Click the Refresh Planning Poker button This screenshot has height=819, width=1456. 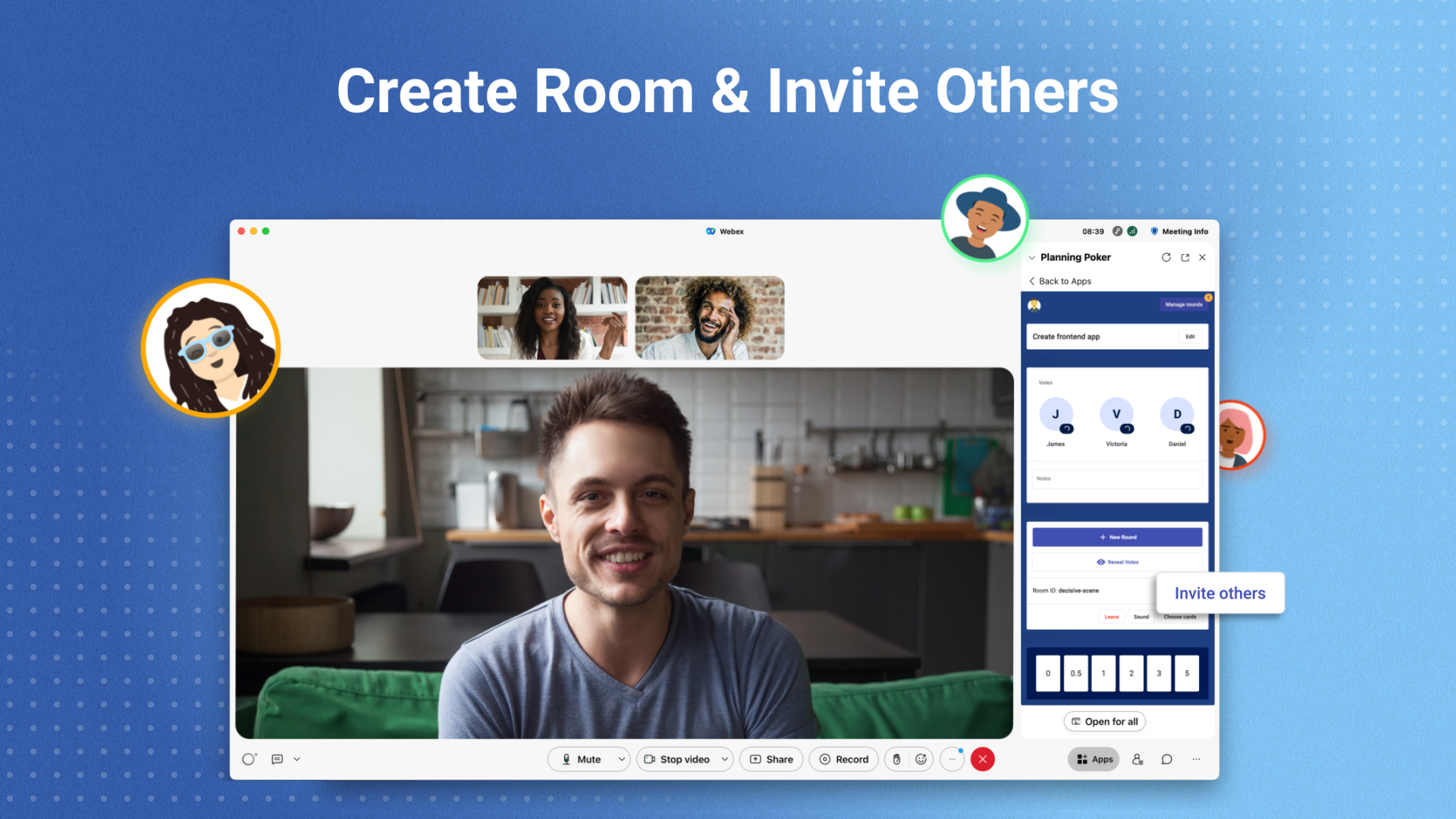tap(1164, 257)
